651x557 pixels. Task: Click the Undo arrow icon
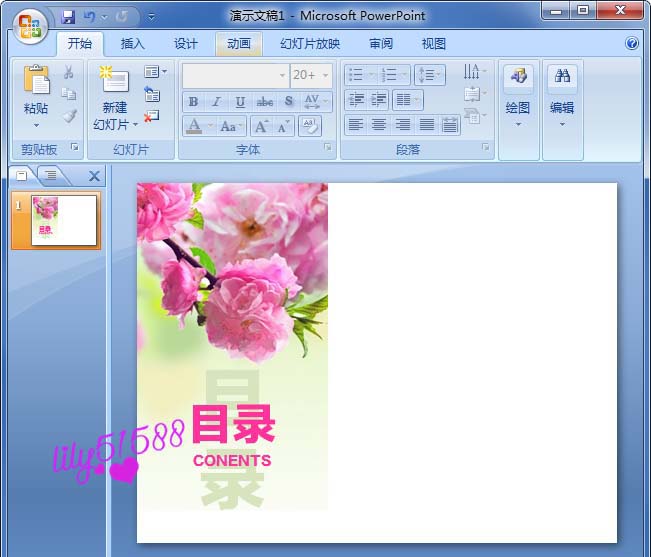point(89,17)
